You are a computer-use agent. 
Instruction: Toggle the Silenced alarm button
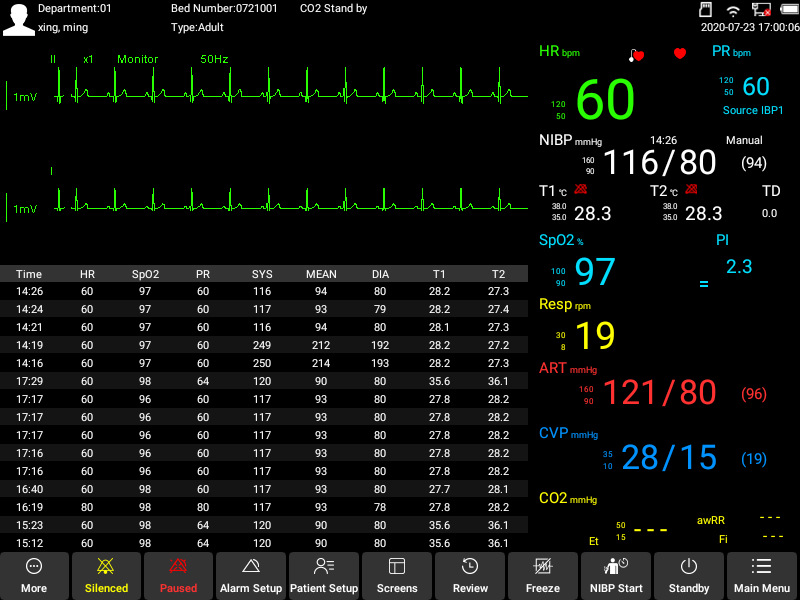106,576
